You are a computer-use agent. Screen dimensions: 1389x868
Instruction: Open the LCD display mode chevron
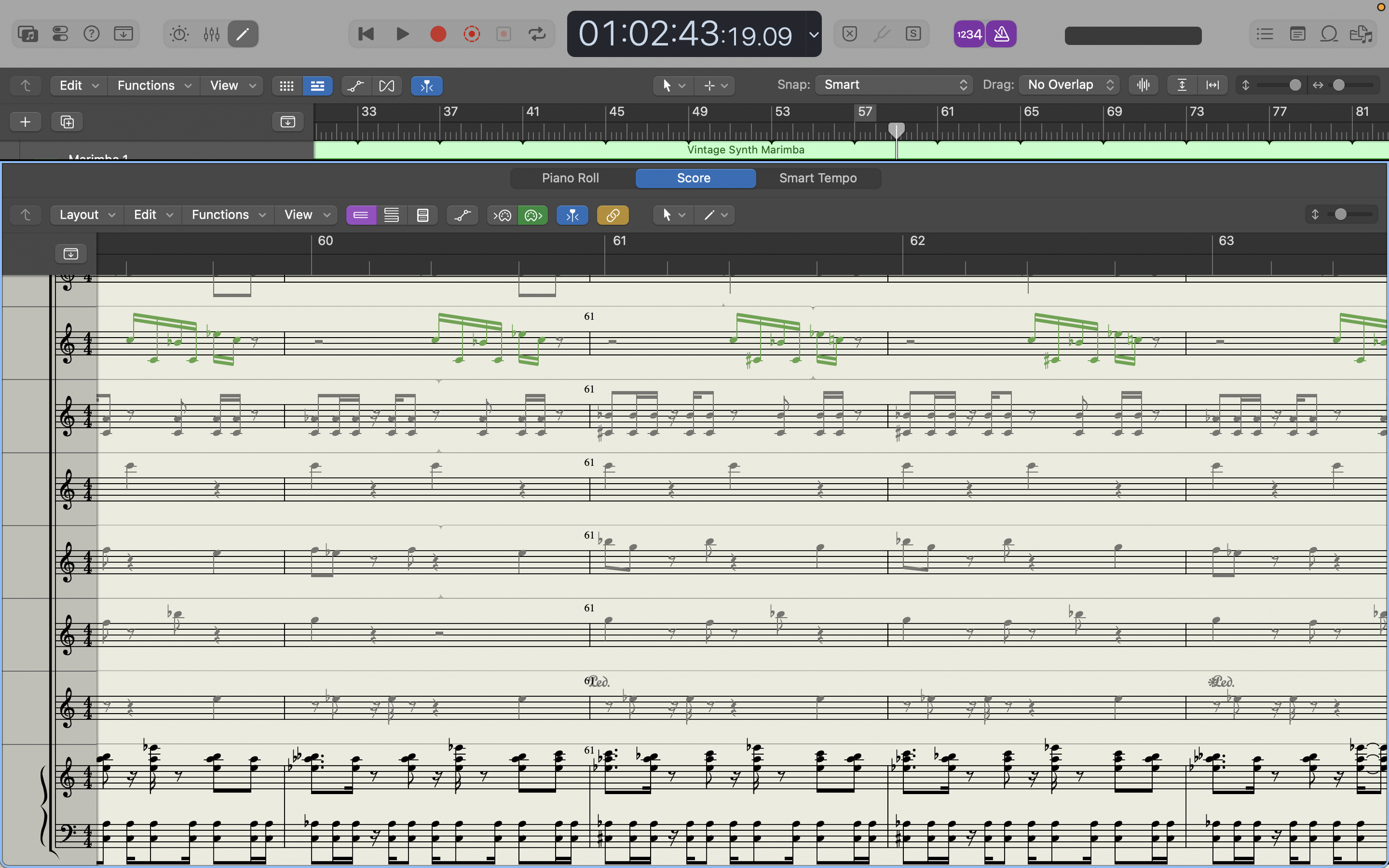coord(813,34)
